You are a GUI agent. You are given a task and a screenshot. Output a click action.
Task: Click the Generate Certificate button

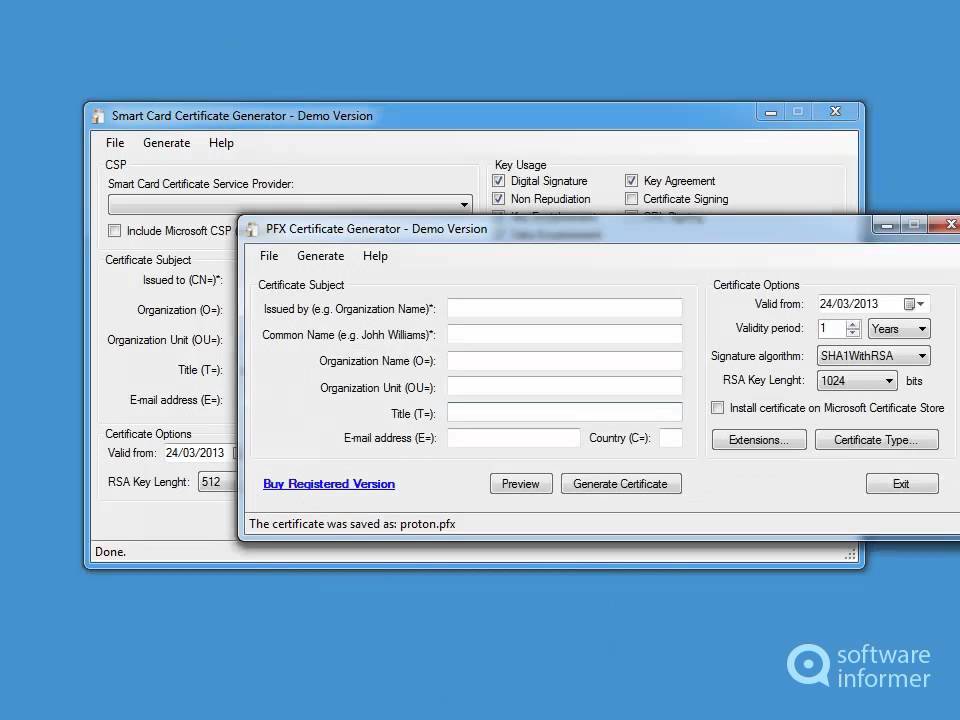click(621, 484)
